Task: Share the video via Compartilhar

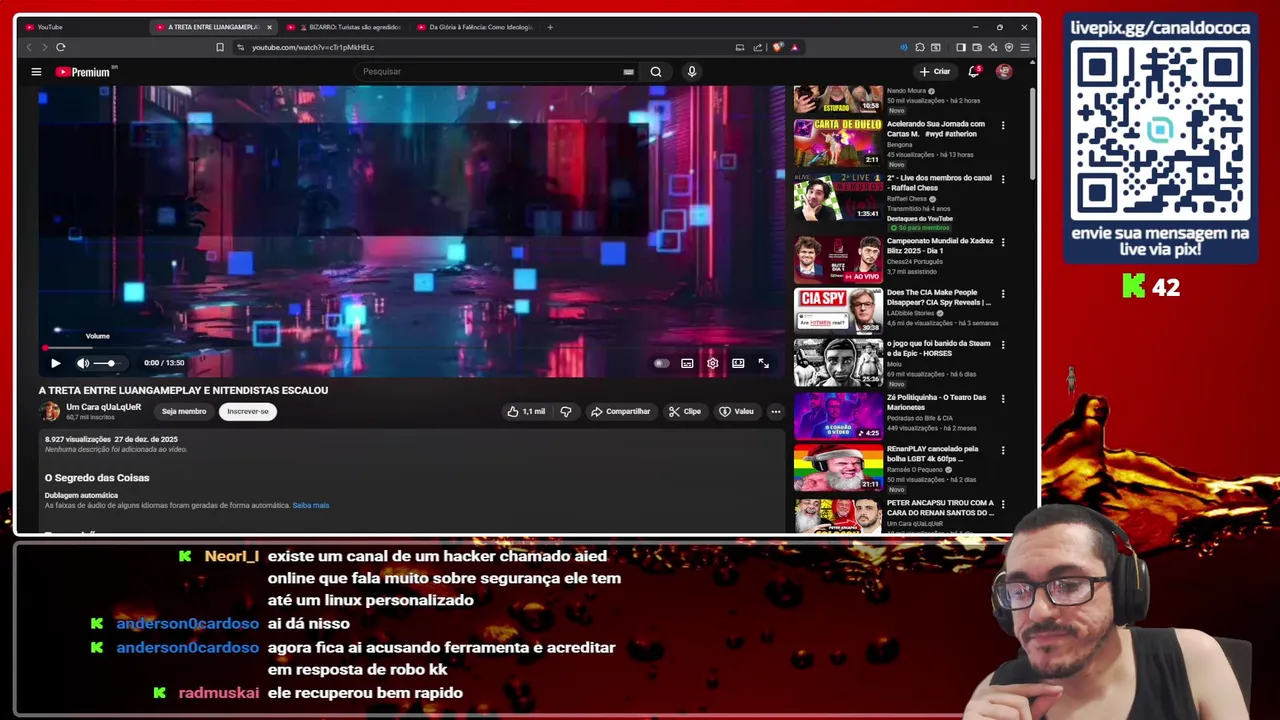Action: [620, 411]
